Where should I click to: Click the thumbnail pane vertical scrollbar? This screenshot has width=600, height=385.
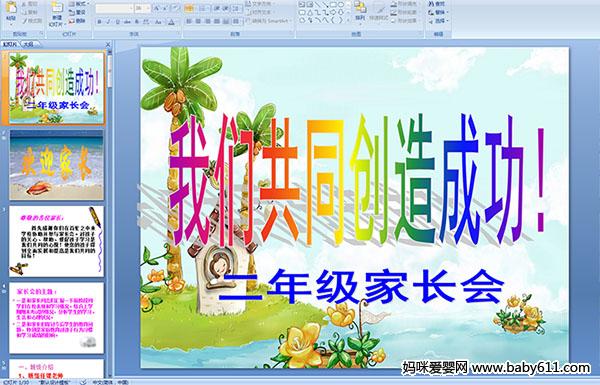point(110,214)
